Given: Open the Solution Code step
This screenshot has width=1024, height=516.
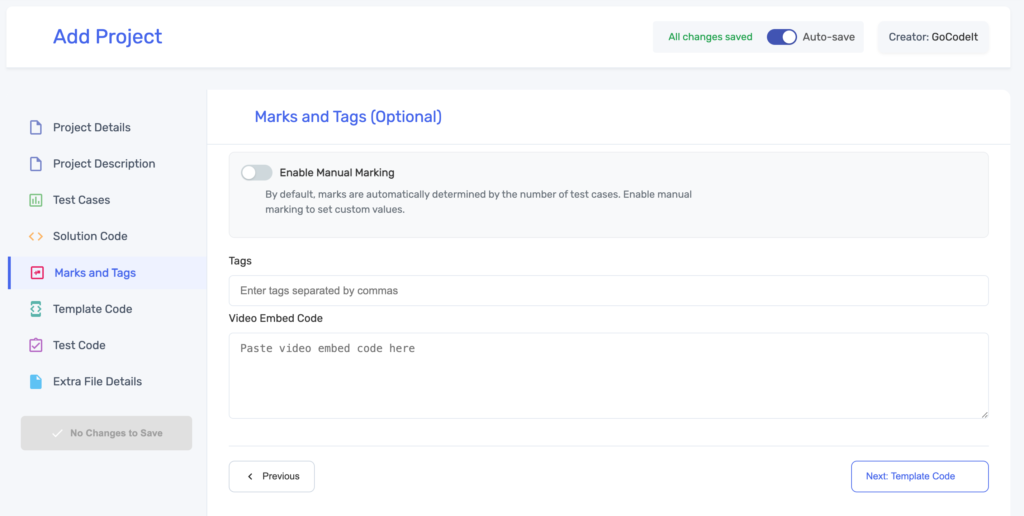Looking at the screenshot, I should (x=90, y=237).
